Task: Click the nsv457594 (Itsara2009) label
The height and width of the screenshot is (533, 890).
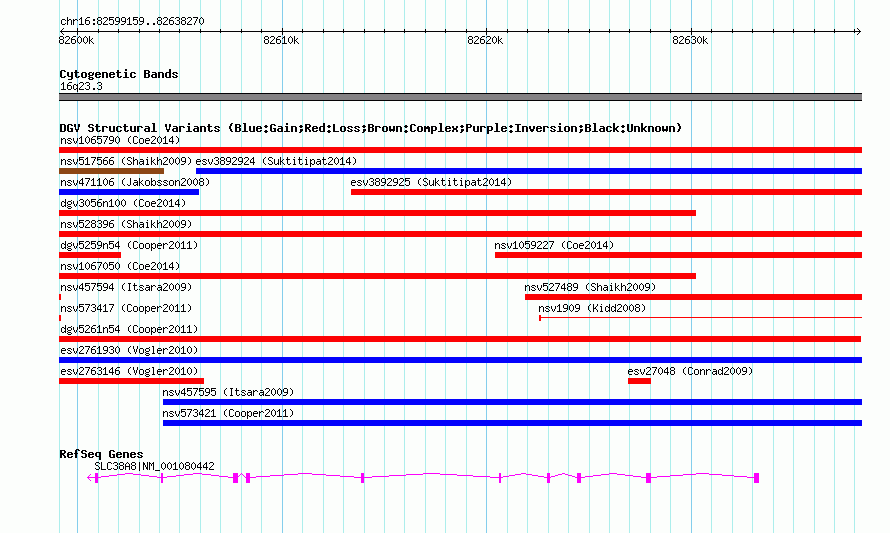Action: click(126, 287)
